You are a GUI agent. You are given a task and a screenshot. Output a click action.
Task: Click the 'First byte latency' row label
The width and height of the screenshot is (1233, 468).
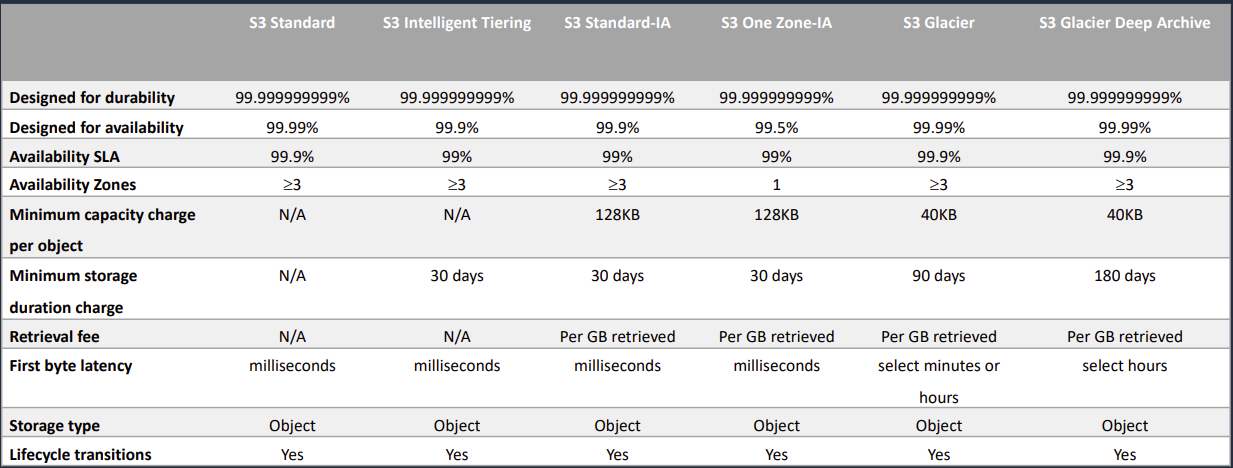tap(71, 366)
